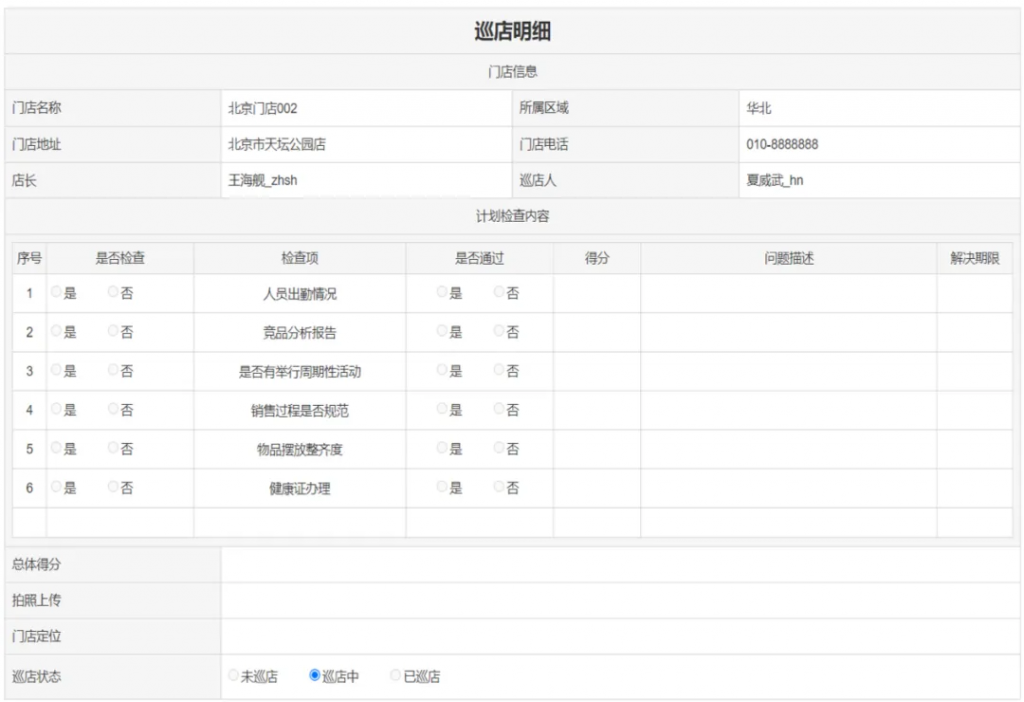Mark 竞品分析报告 as not checked (否)

coord(113,332)
